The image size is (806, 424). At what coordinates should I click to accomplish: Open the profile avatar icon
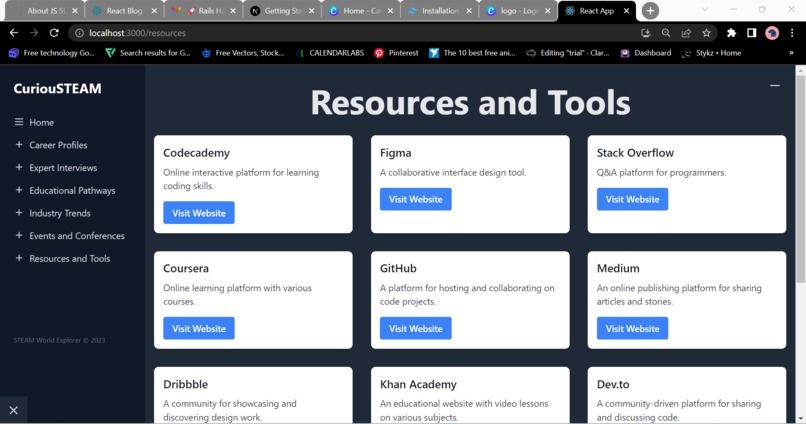coord(772,33)
